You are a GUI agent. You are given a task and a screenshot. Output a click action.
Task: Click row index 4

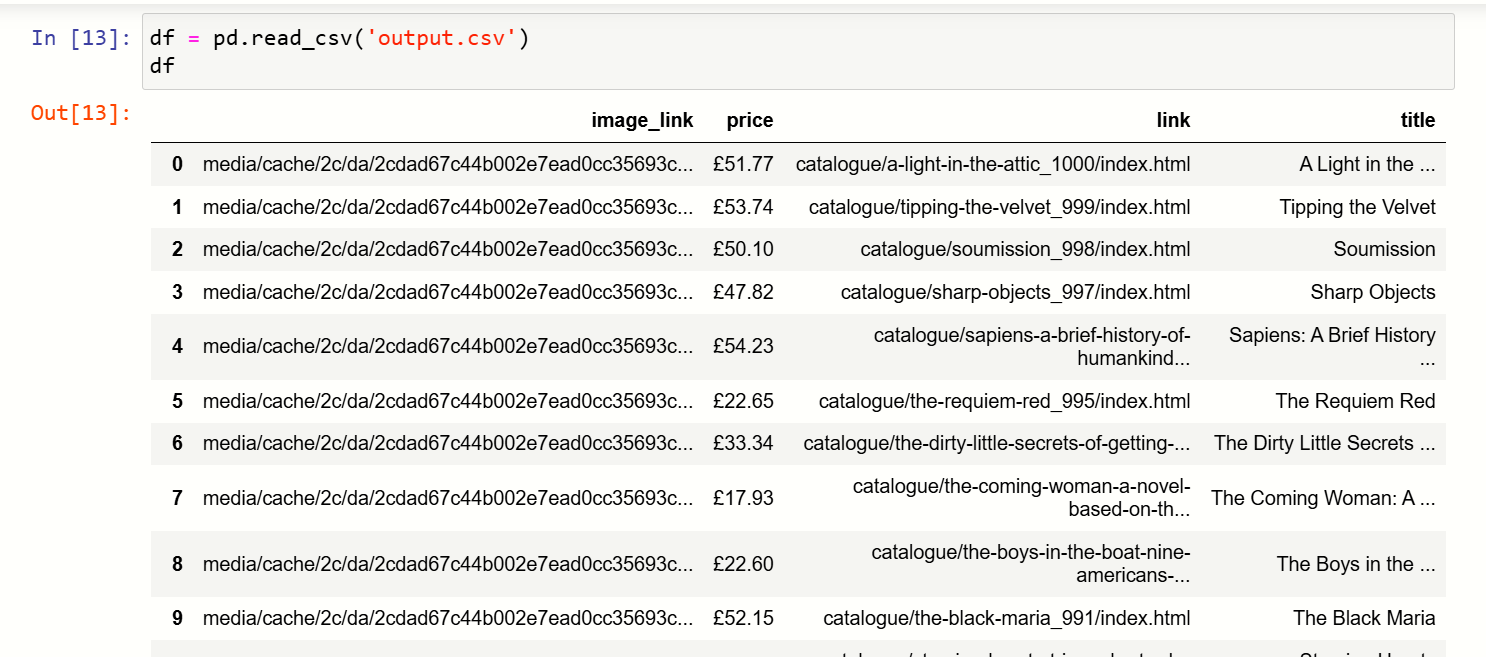coord(177,346)
